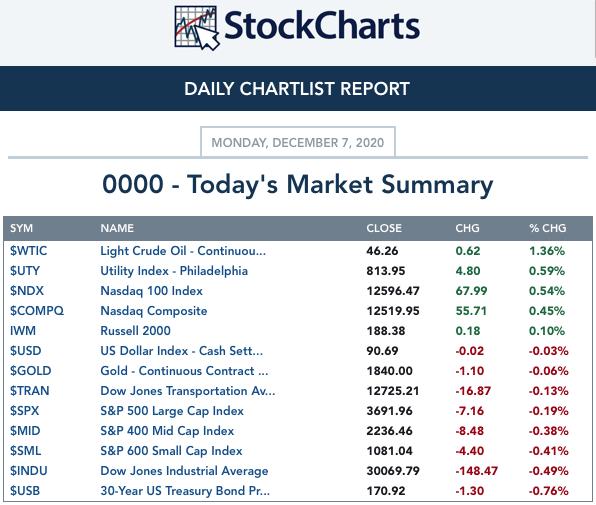Open Utility Index - Philadelphia link

[174, 271]
